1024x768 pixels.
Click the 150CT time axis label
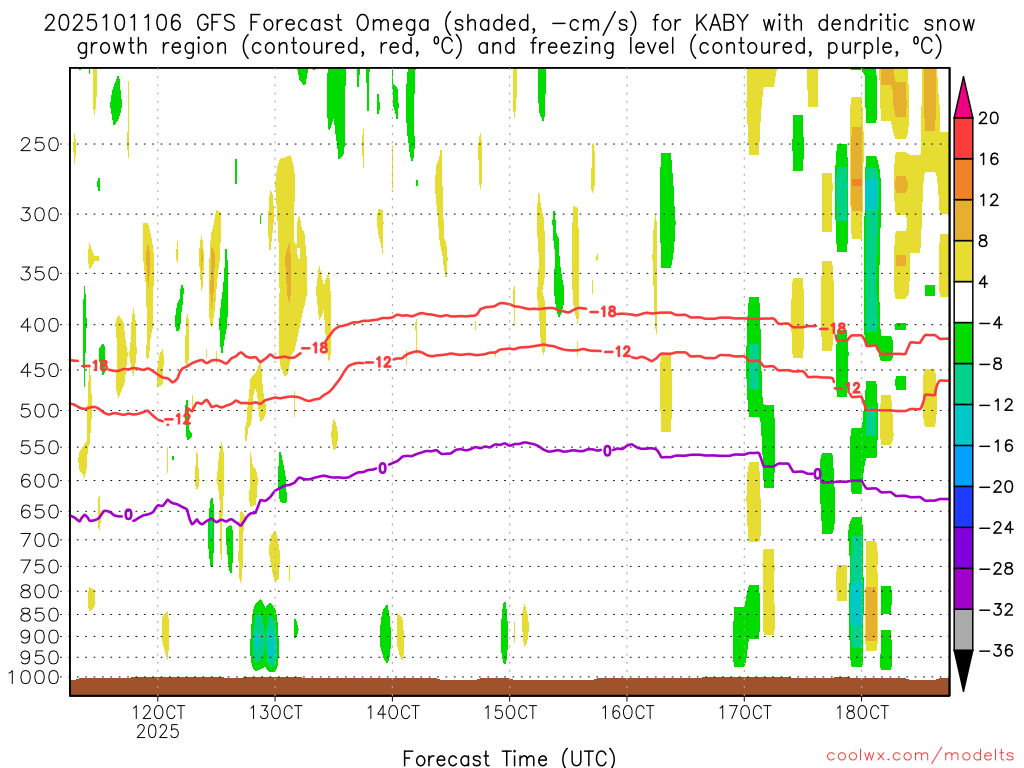pos(510,711)
